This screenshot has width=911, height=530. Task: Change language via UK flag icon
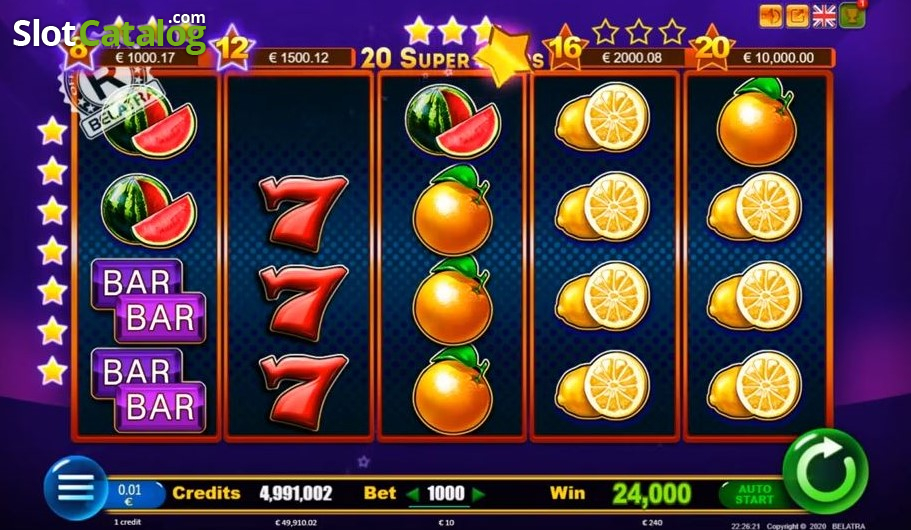tap(823, 17)
